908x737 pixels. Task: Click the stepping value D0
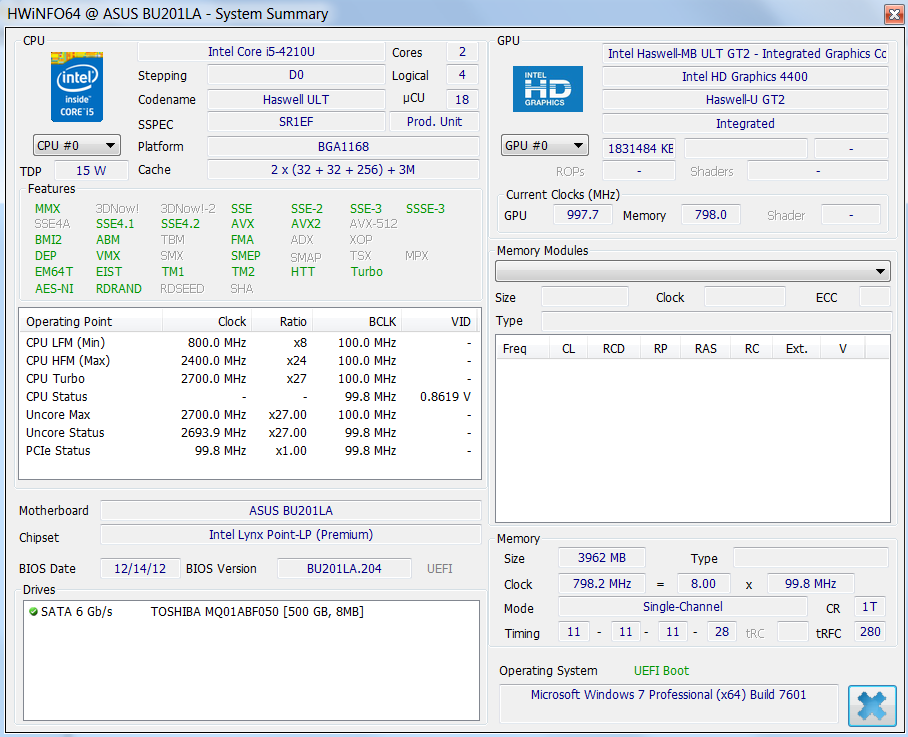pos(296,75)
